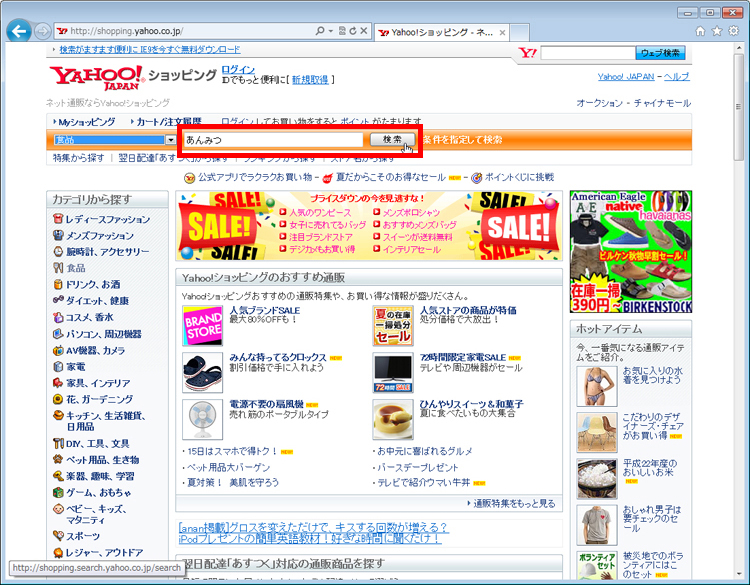Open パソコン、周辺機器 category icon
Screen dimensions: 750x585
click(58, 334)
